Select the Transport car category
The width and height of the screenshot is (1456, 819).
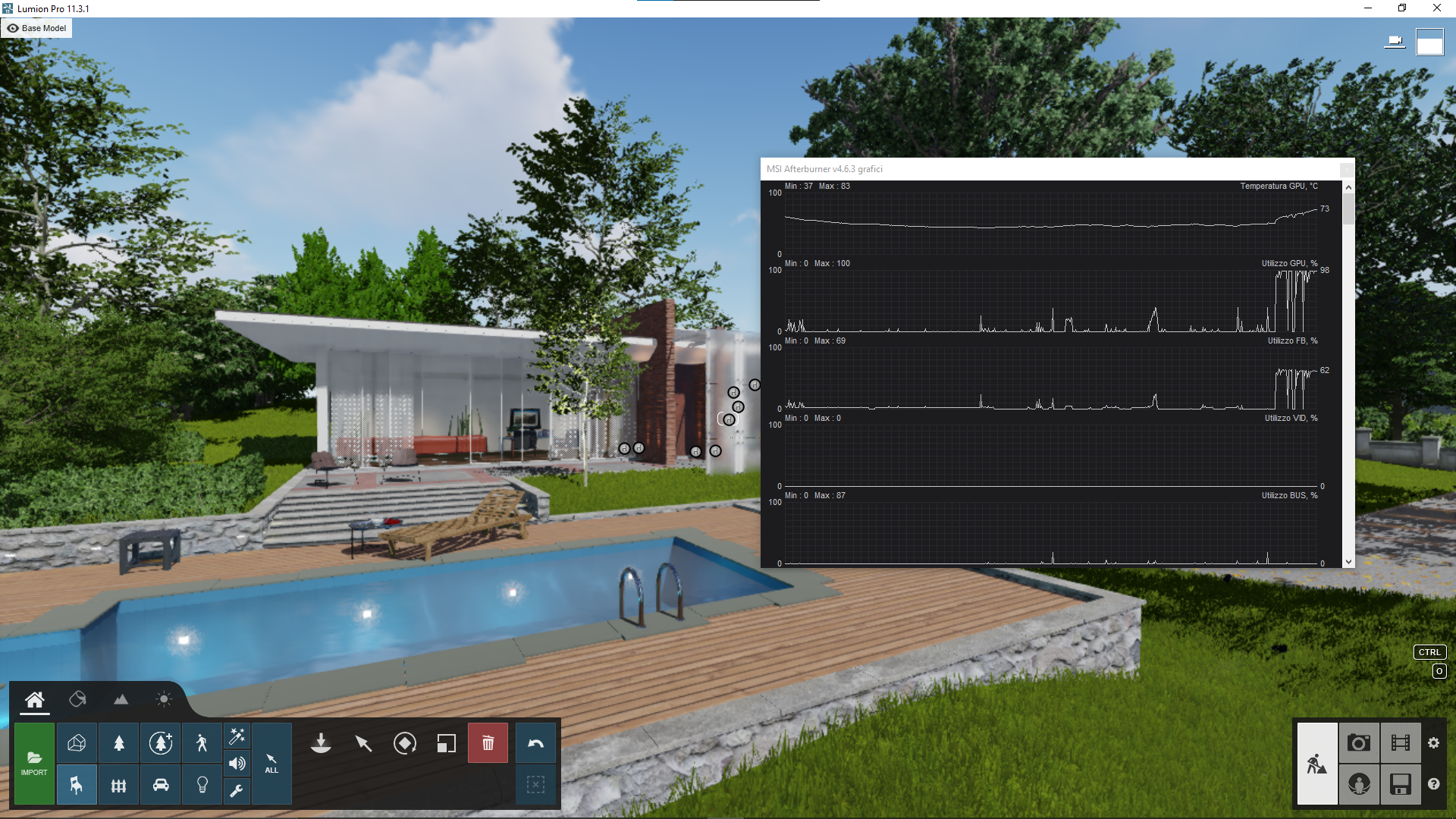point(161,785)
